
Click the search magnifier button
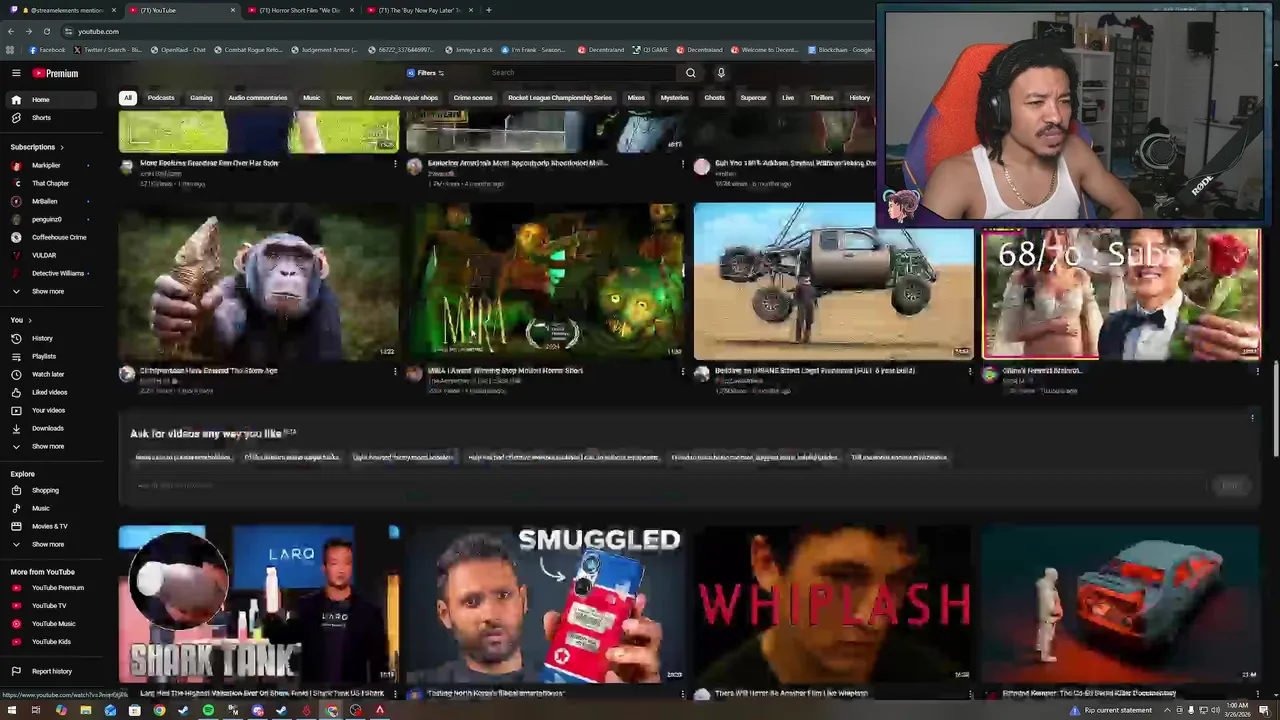[690, 73]
